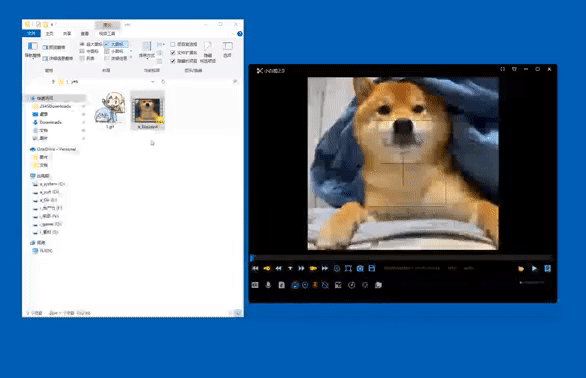Choose Extra large icons layout in the ribbon
This screenshot has width=586, height=378.
click(91, 44)
